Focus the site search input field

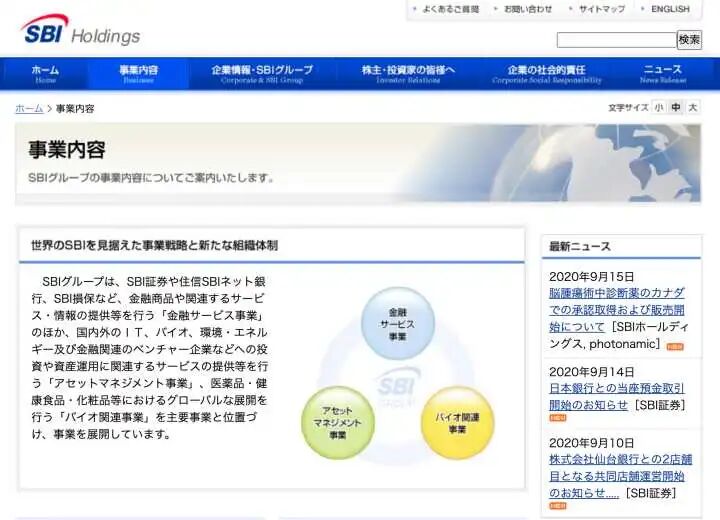[x=616, y=40]
